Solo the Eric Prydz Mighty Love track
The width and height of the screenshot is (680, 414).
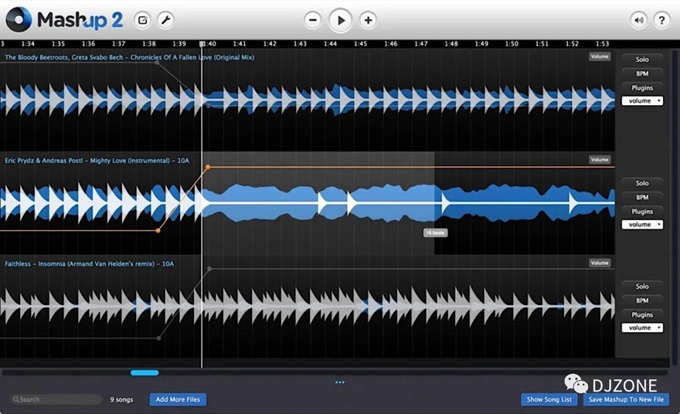tap(642, 183)
